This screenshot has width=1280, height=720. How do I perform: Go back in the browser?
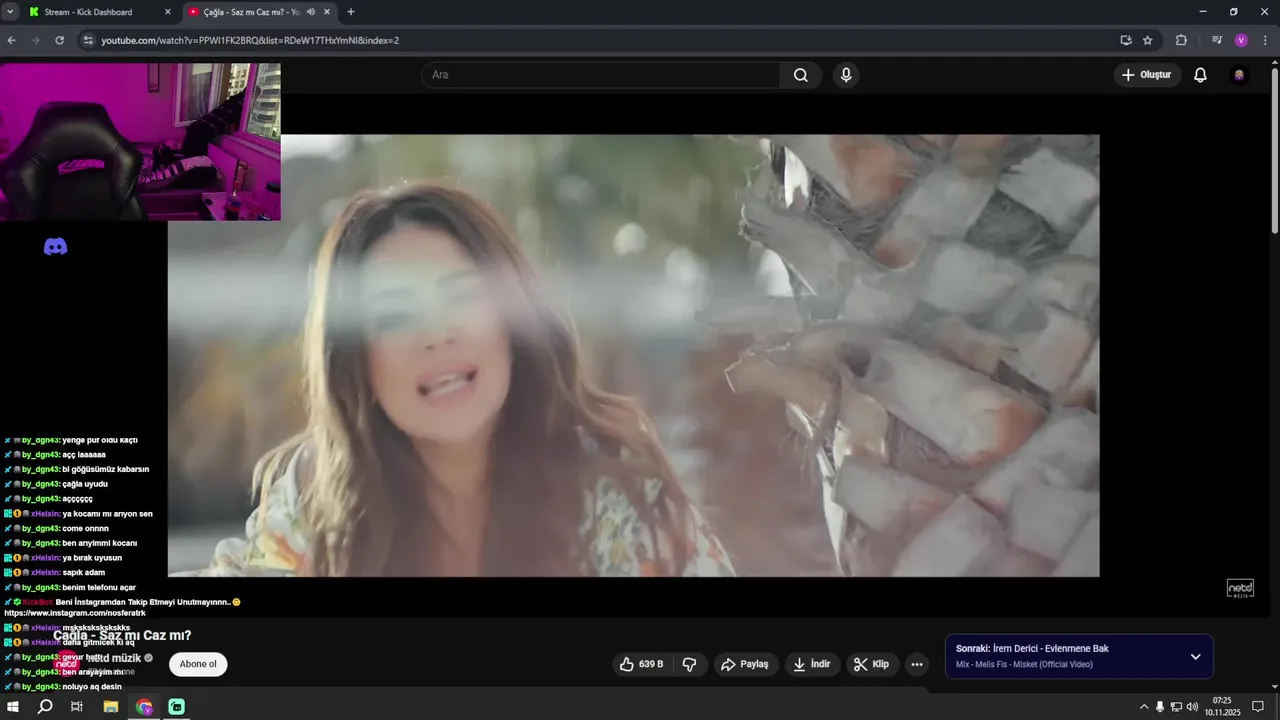click(x=12, y=40)
